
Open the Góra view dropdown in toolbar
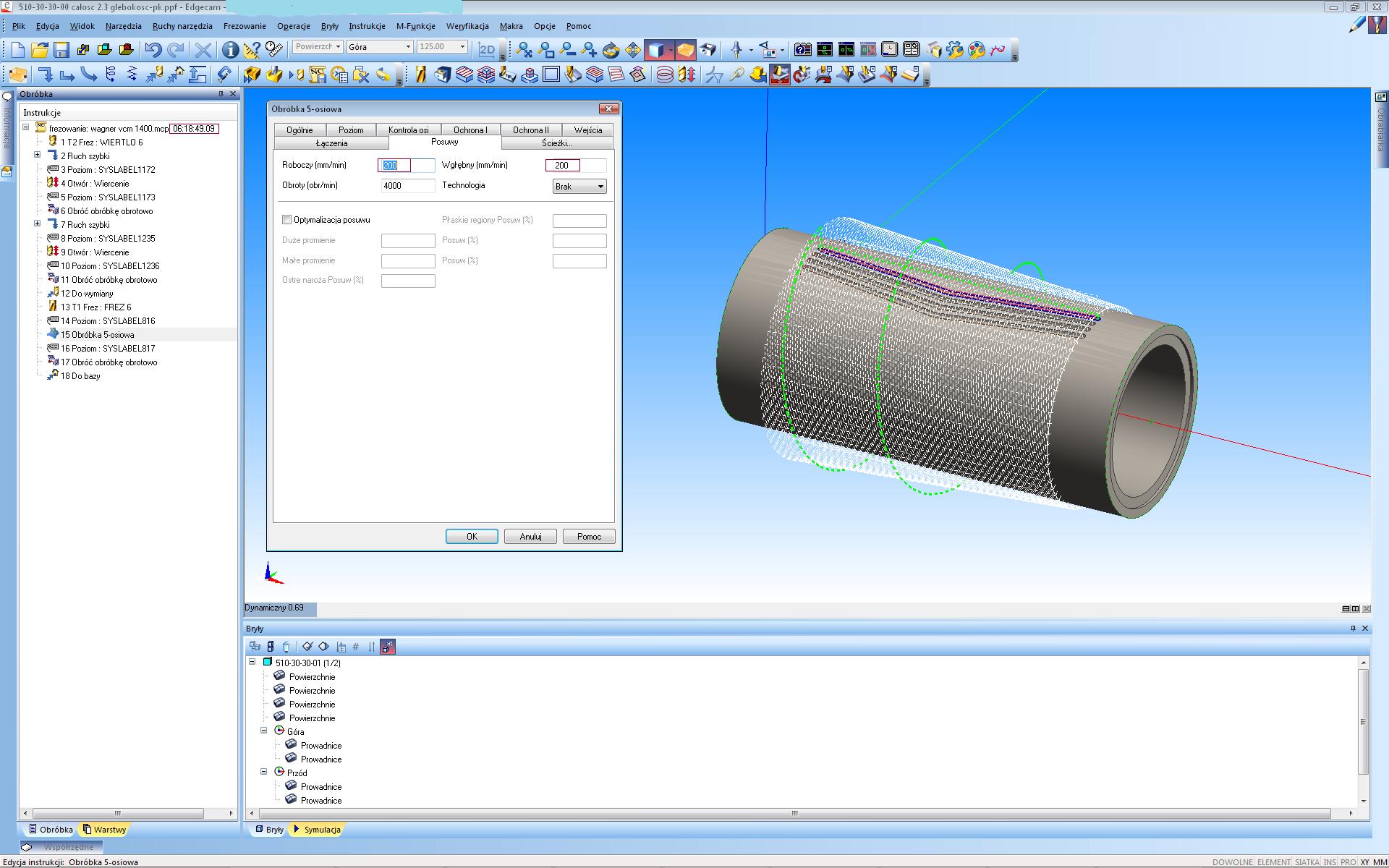380,46
